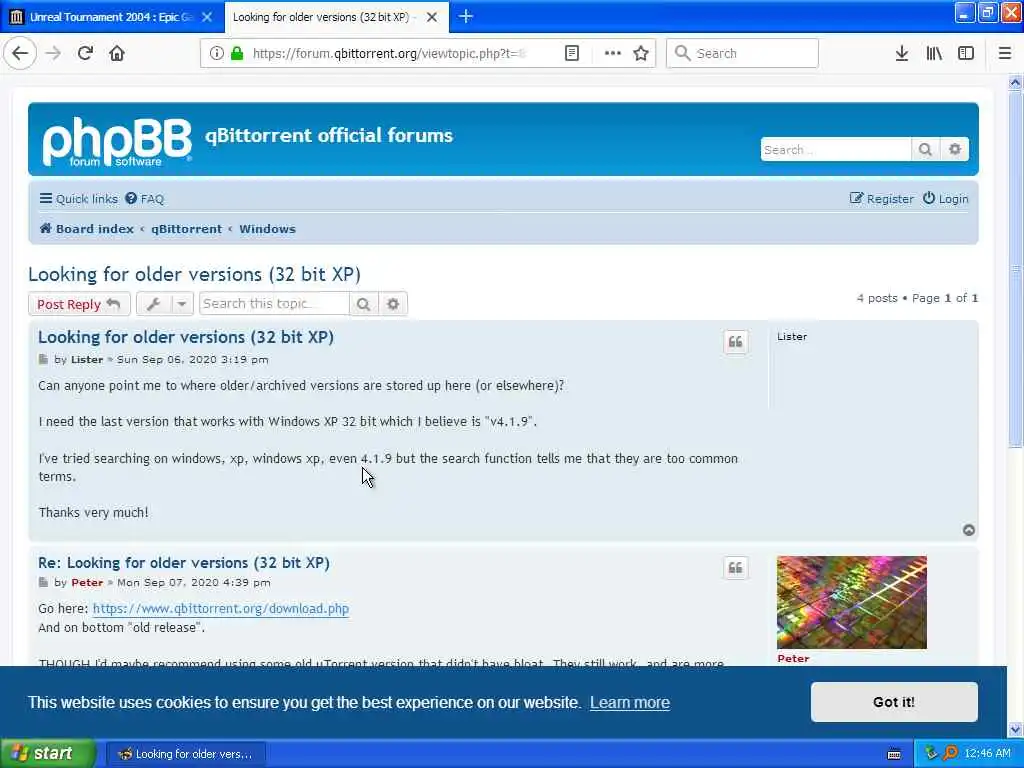1024x768 pixels.
Task: Toggle the sidebar icon in toolbar
Action: [x=965, y=53]
